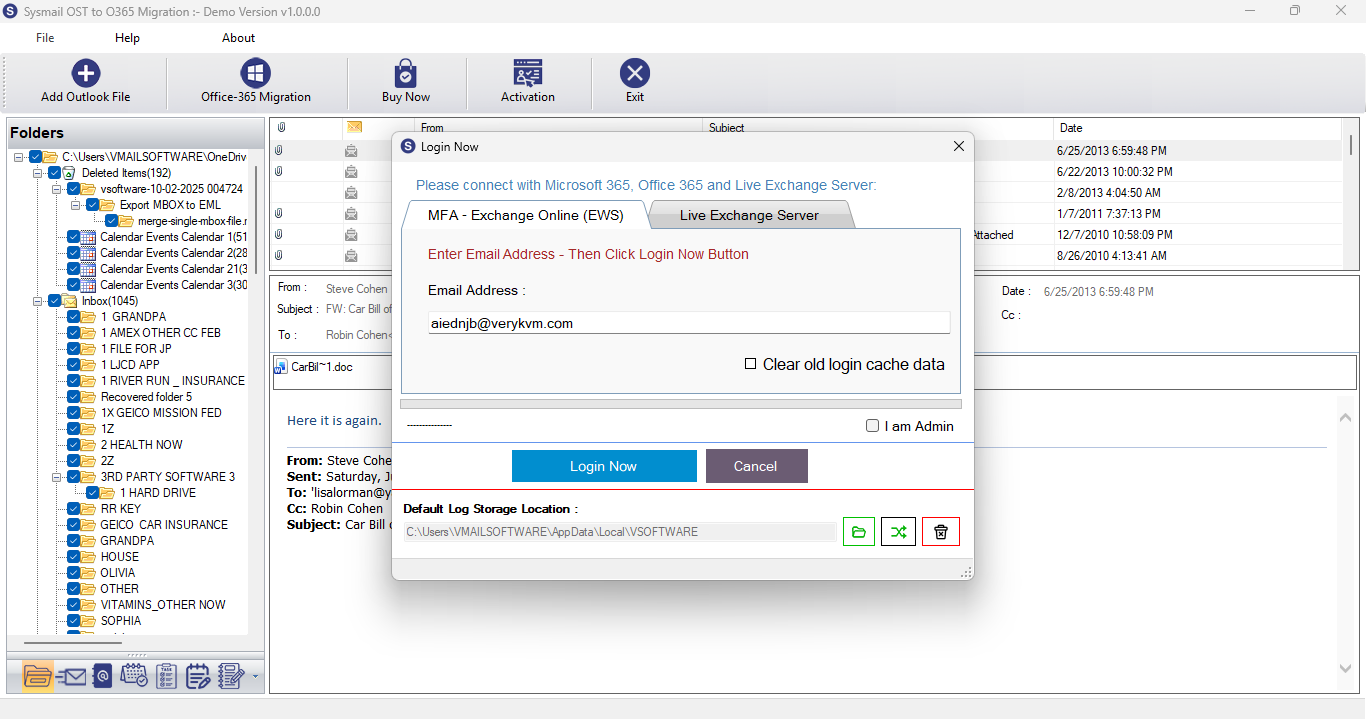Collapse the Inbox(1045) tree node

click(38, 301)
